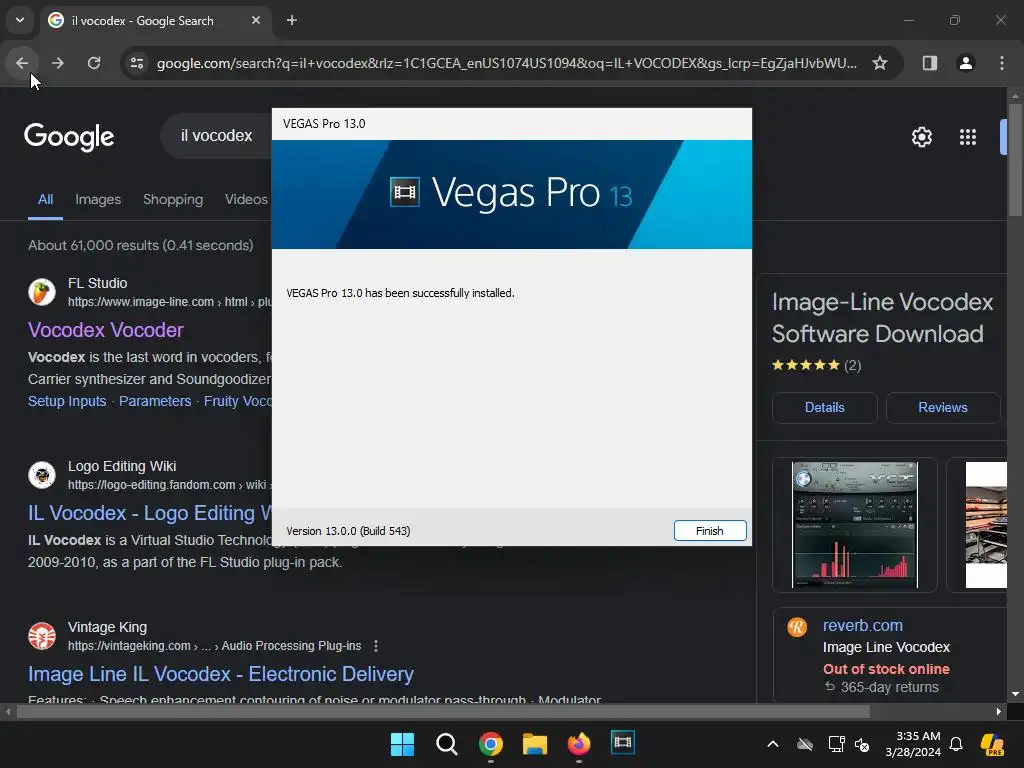Open File Explorer from the taskbar

(535, 744)
